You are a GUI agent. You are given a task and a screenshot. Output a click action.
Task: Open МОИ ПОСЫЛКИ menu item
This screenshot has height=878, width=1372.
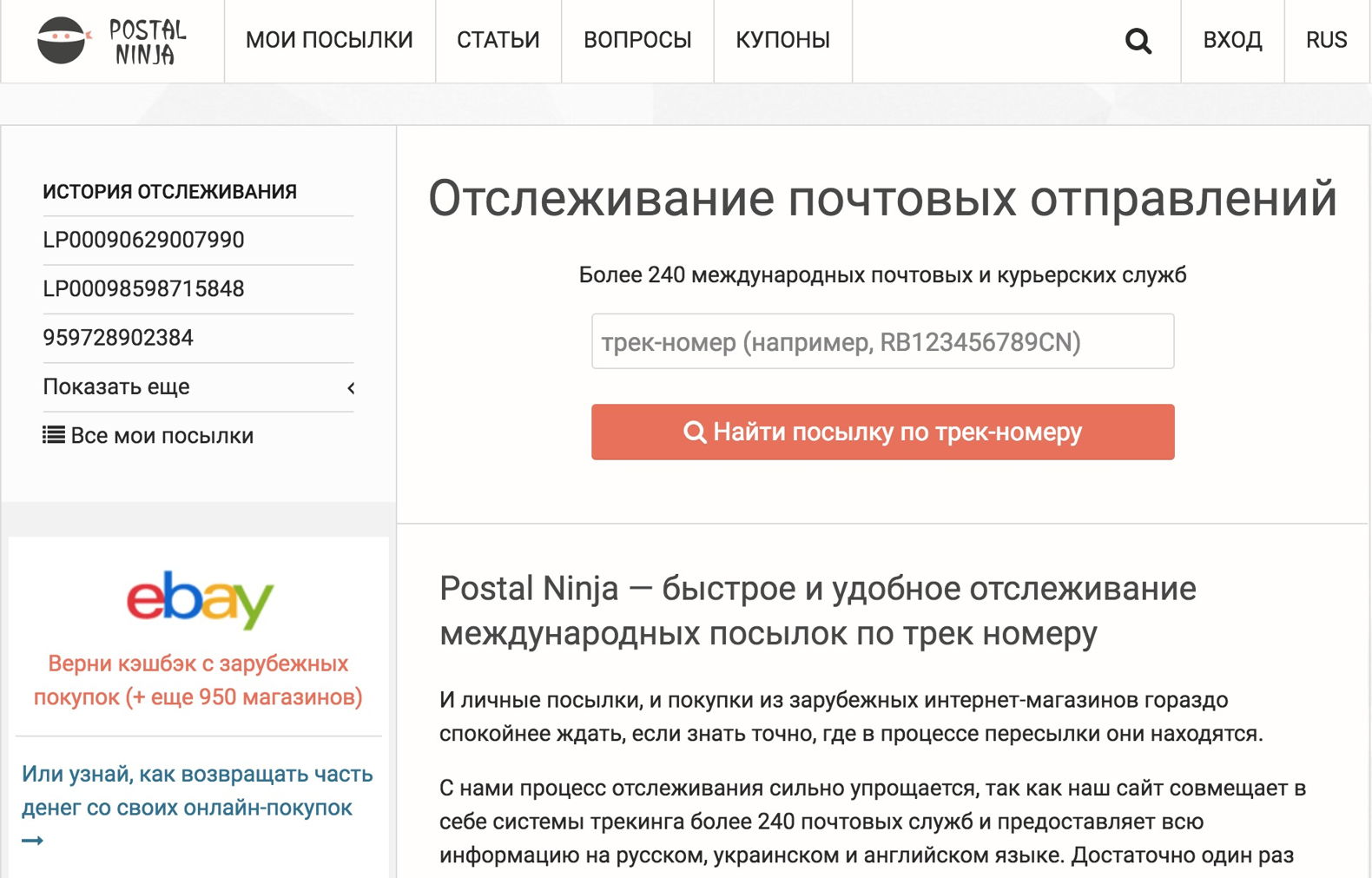[x=329, y=40]
